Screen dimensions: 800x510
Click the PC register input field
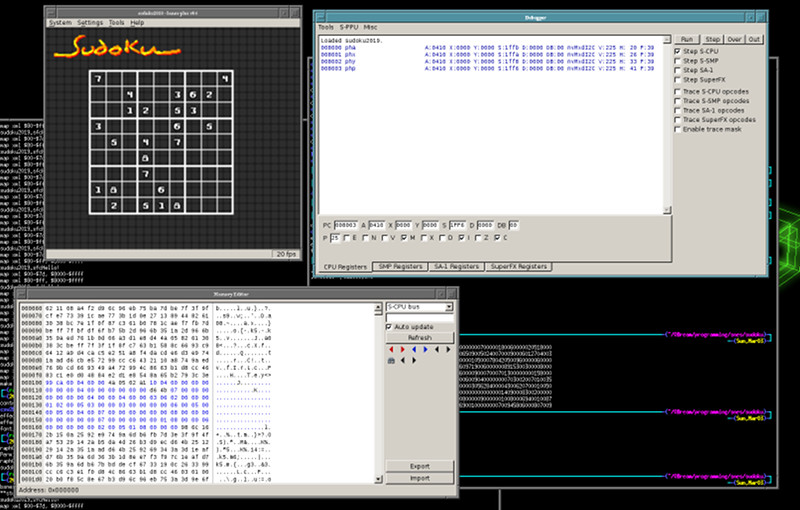pos(345,225)
